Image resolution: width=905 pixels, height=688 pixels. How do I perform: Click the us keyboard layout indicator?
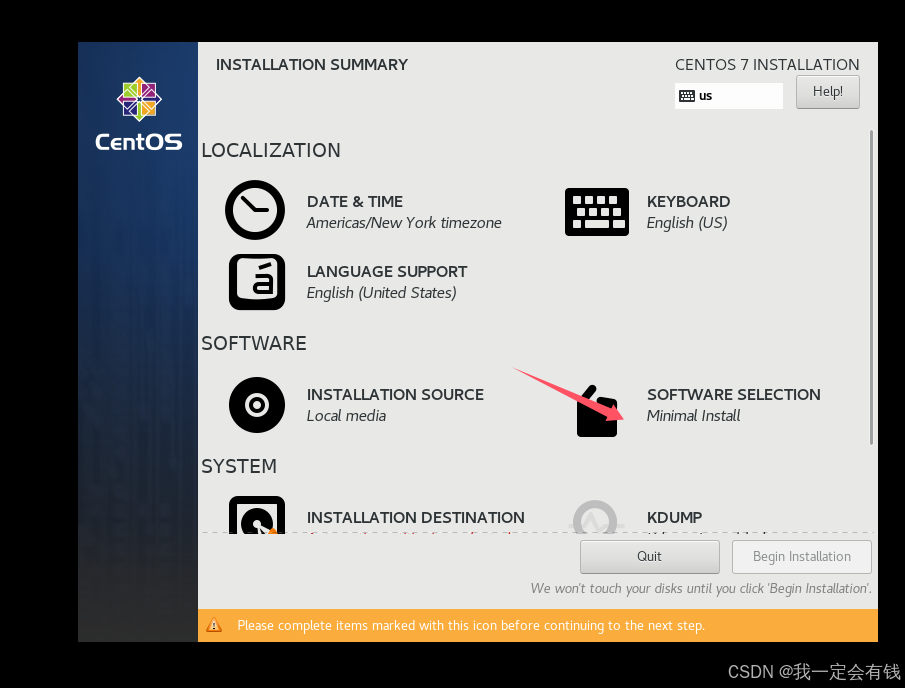click(x=729, y=96)
